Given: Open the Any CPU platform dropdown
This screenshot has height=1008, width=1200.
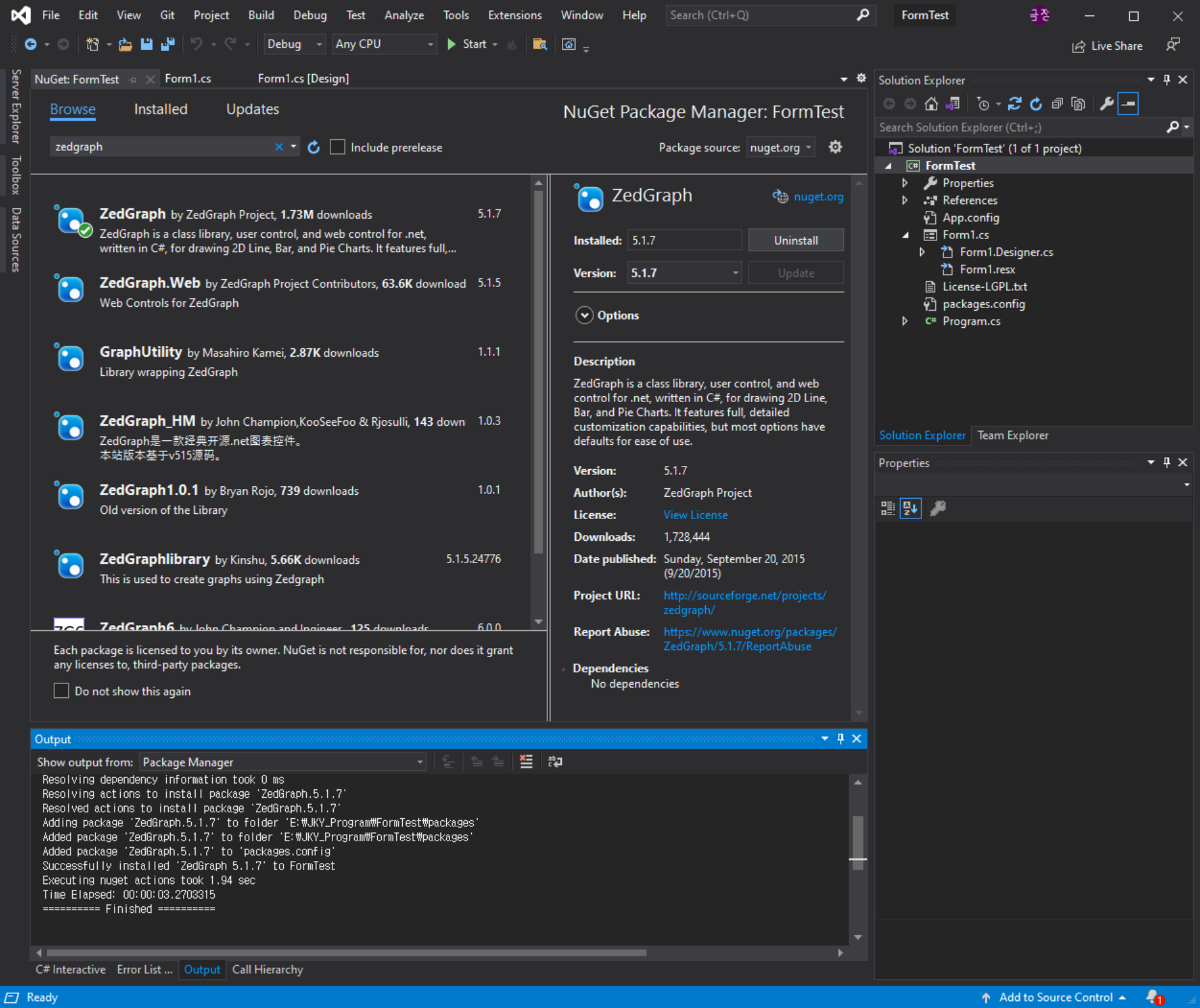Looking at the screenshot, I should [x=384, y=44].
